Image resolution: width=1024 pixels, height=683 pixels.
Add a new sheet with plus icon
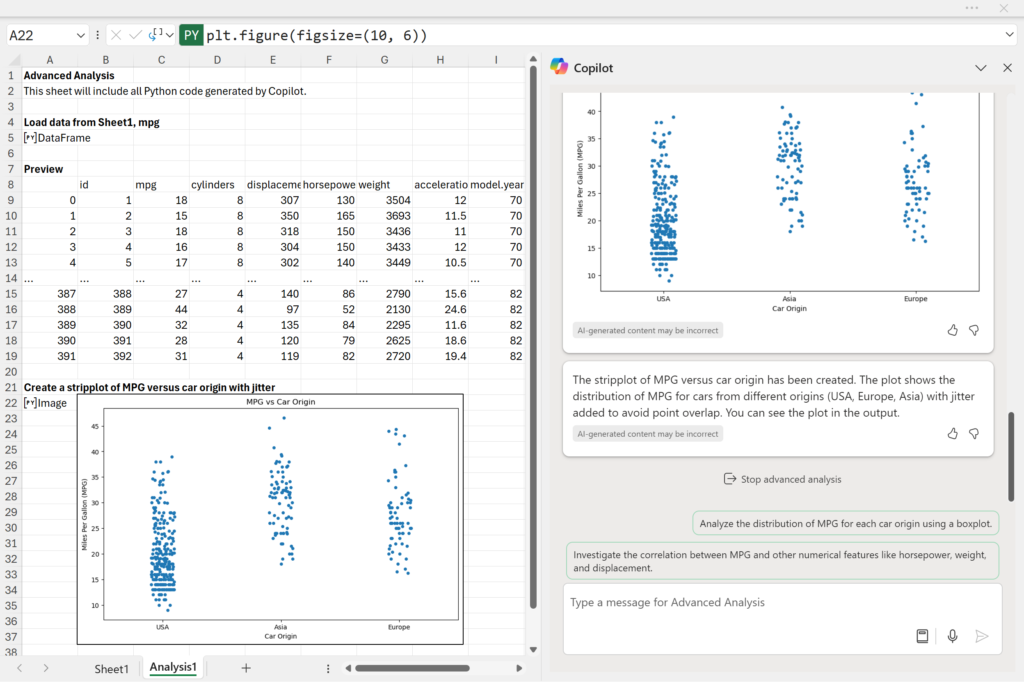point(246,668)
